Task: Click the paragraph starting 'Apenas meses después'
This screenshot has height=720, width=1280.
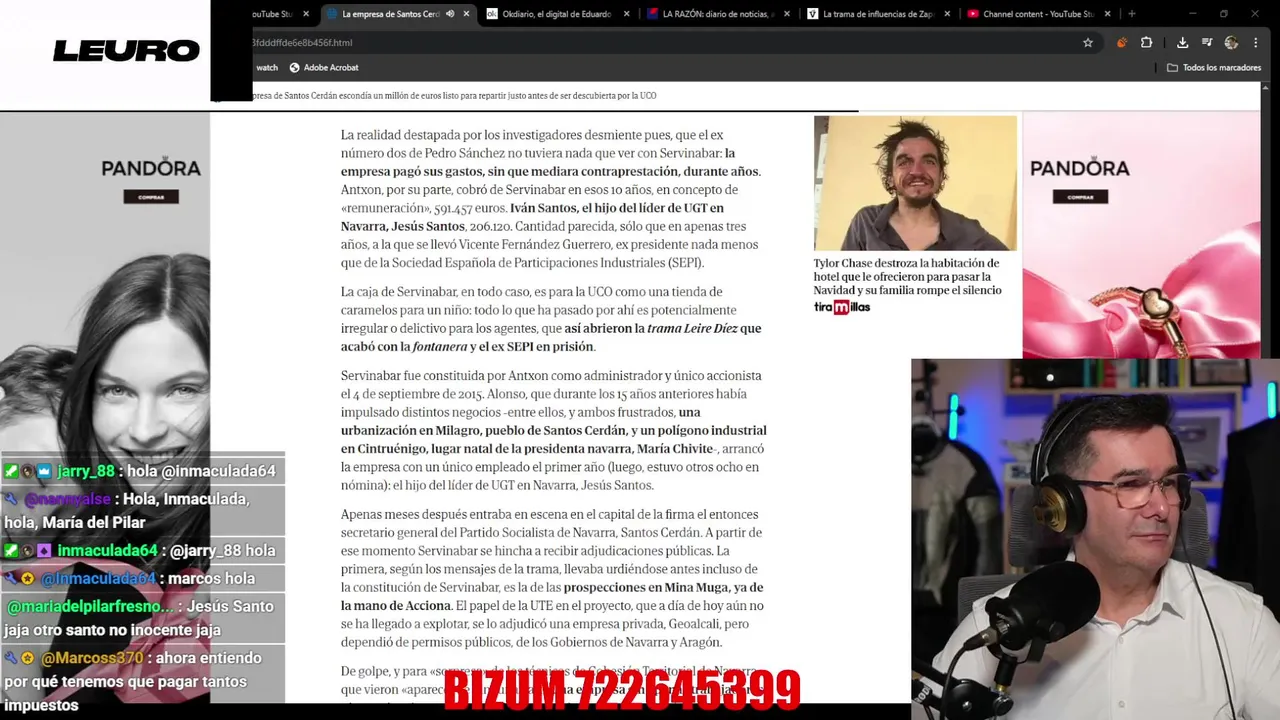Action: click(x=553, y=578)
